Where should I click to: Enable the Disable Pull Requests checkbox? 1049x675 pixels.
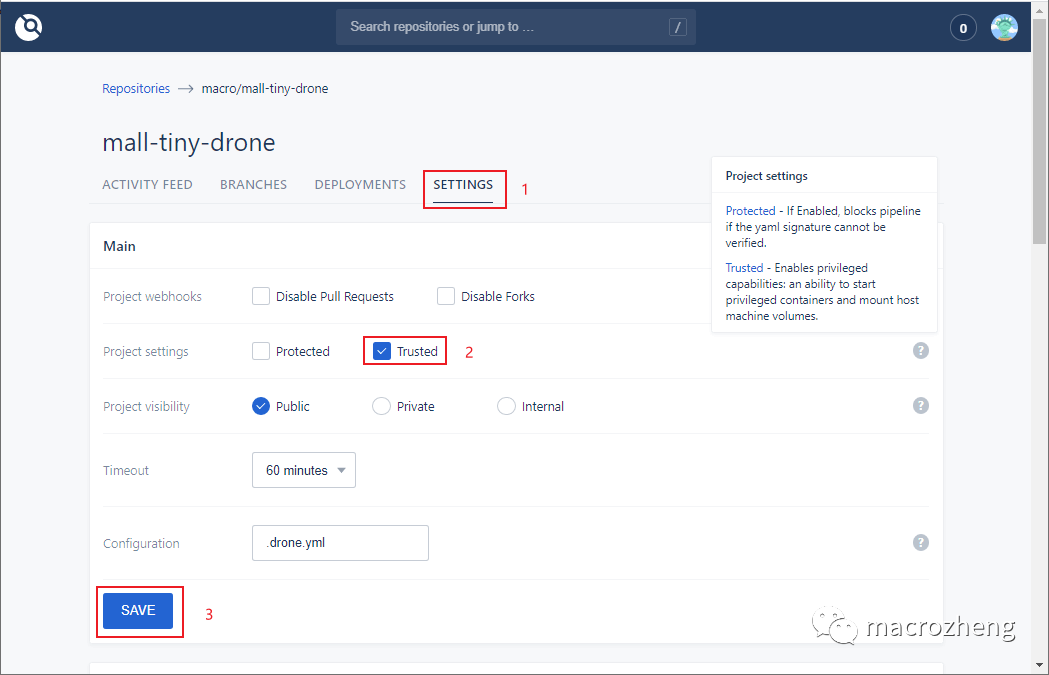pyautogui.click(x=260, y=296)
